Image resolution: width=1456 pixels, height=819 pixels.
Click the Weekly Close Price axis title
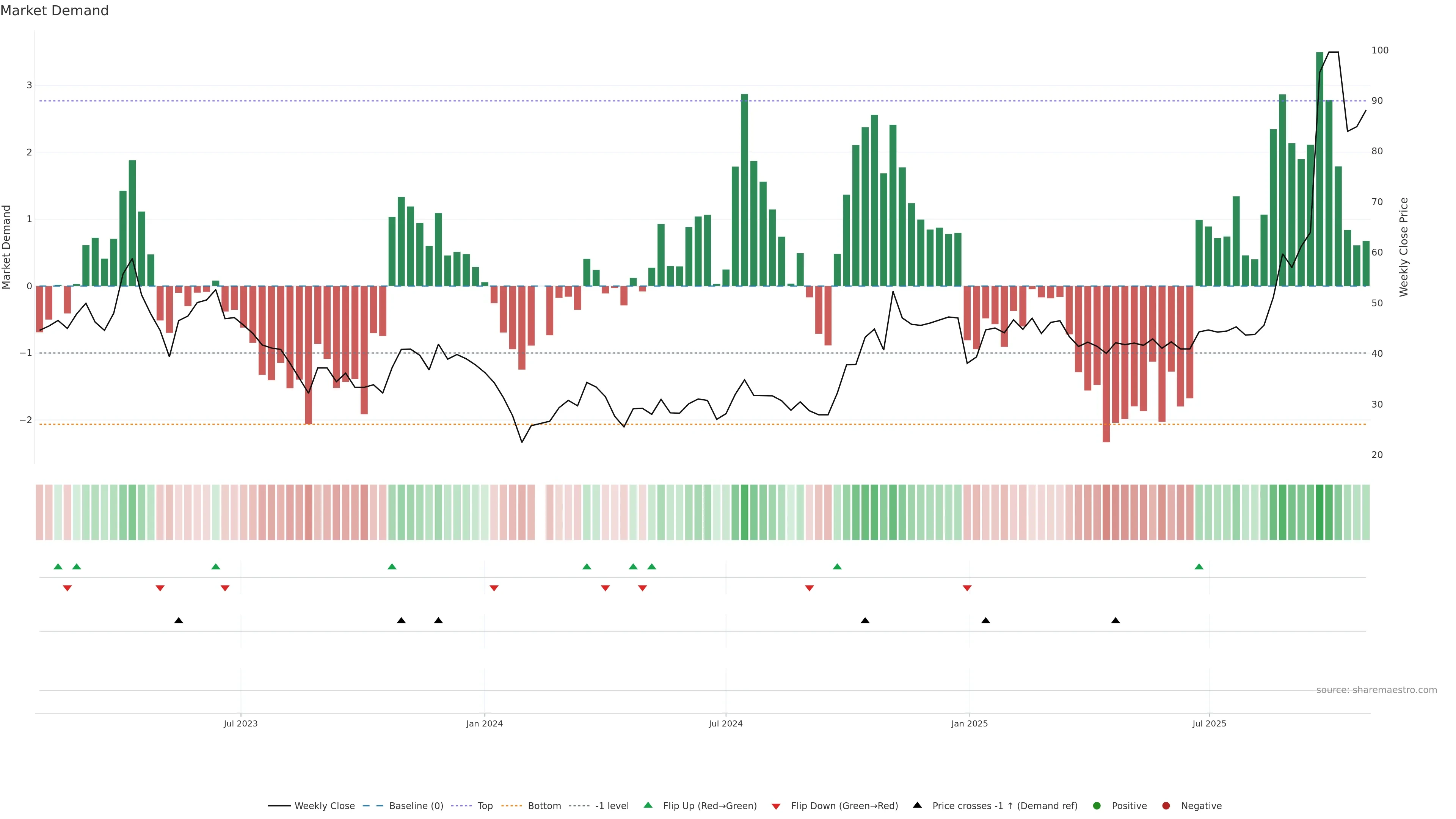point(1403,247)
